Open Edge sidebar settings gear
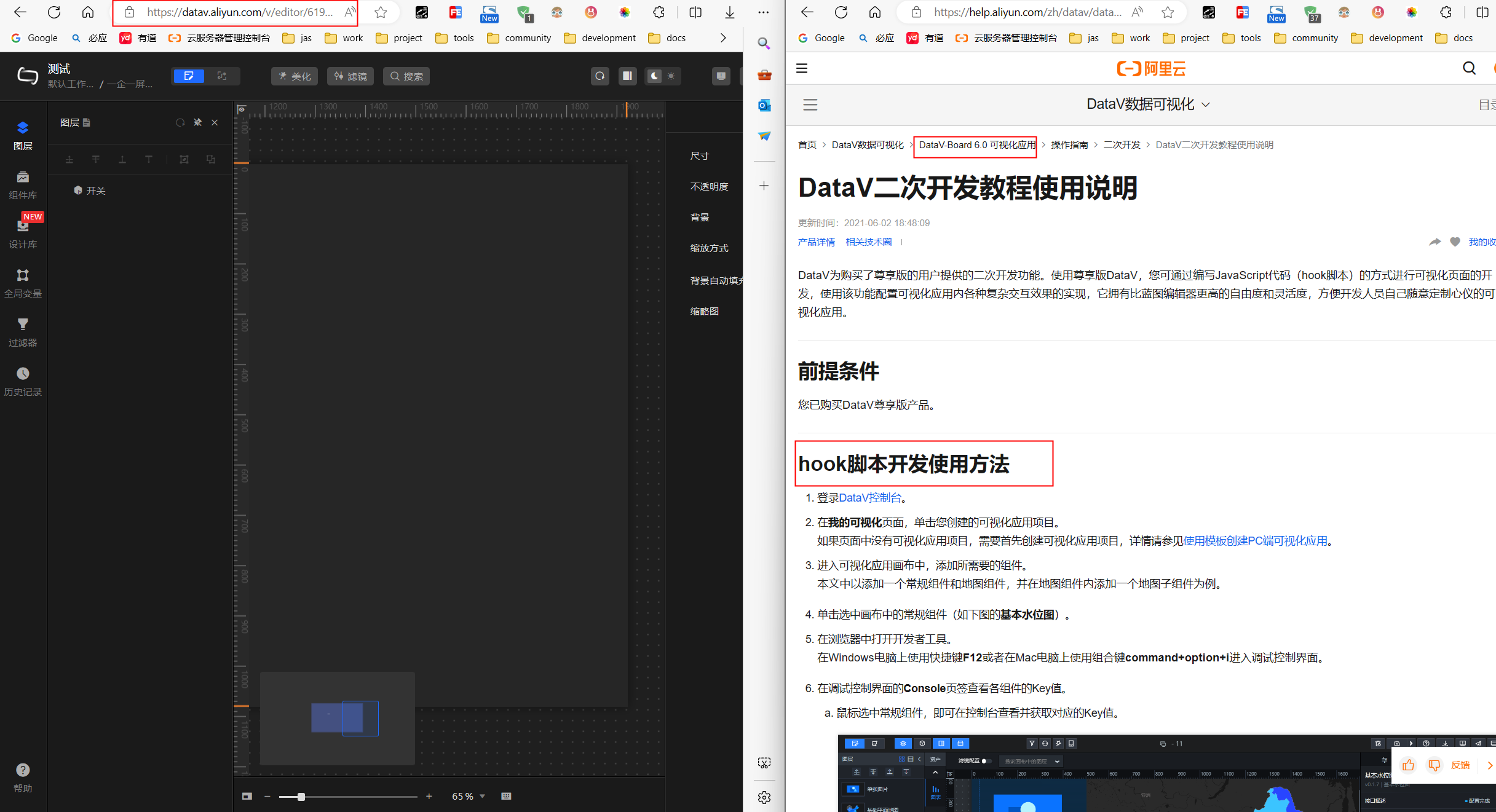Screen dimensions: 1496x812 coord(764,797)
